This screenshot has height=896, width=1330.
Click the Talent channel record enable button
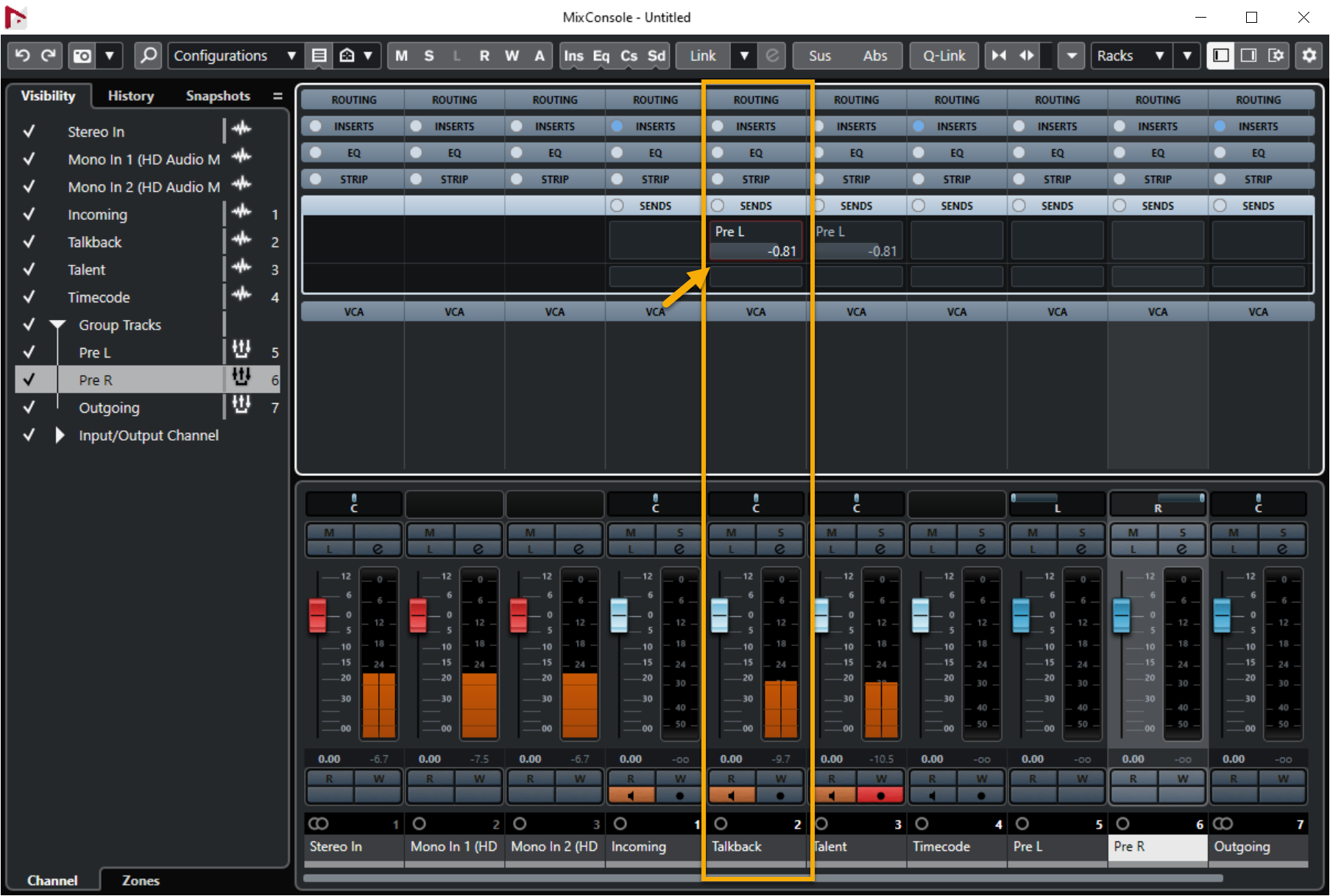[x=880, y=795]
